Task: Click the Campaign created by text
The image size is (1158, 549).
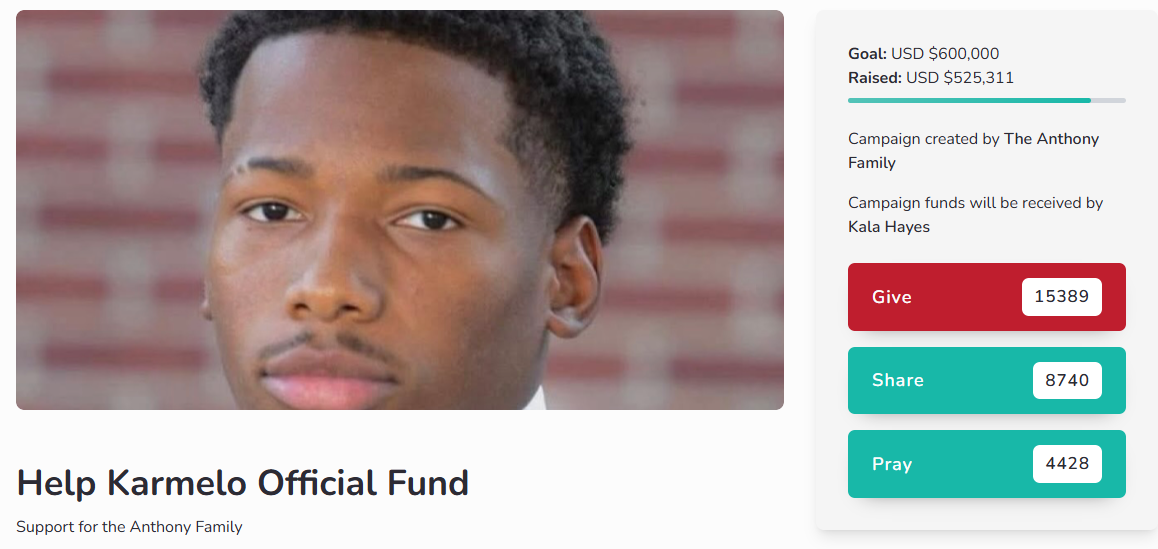Action: pyautogui.click(x=924, y=139)
